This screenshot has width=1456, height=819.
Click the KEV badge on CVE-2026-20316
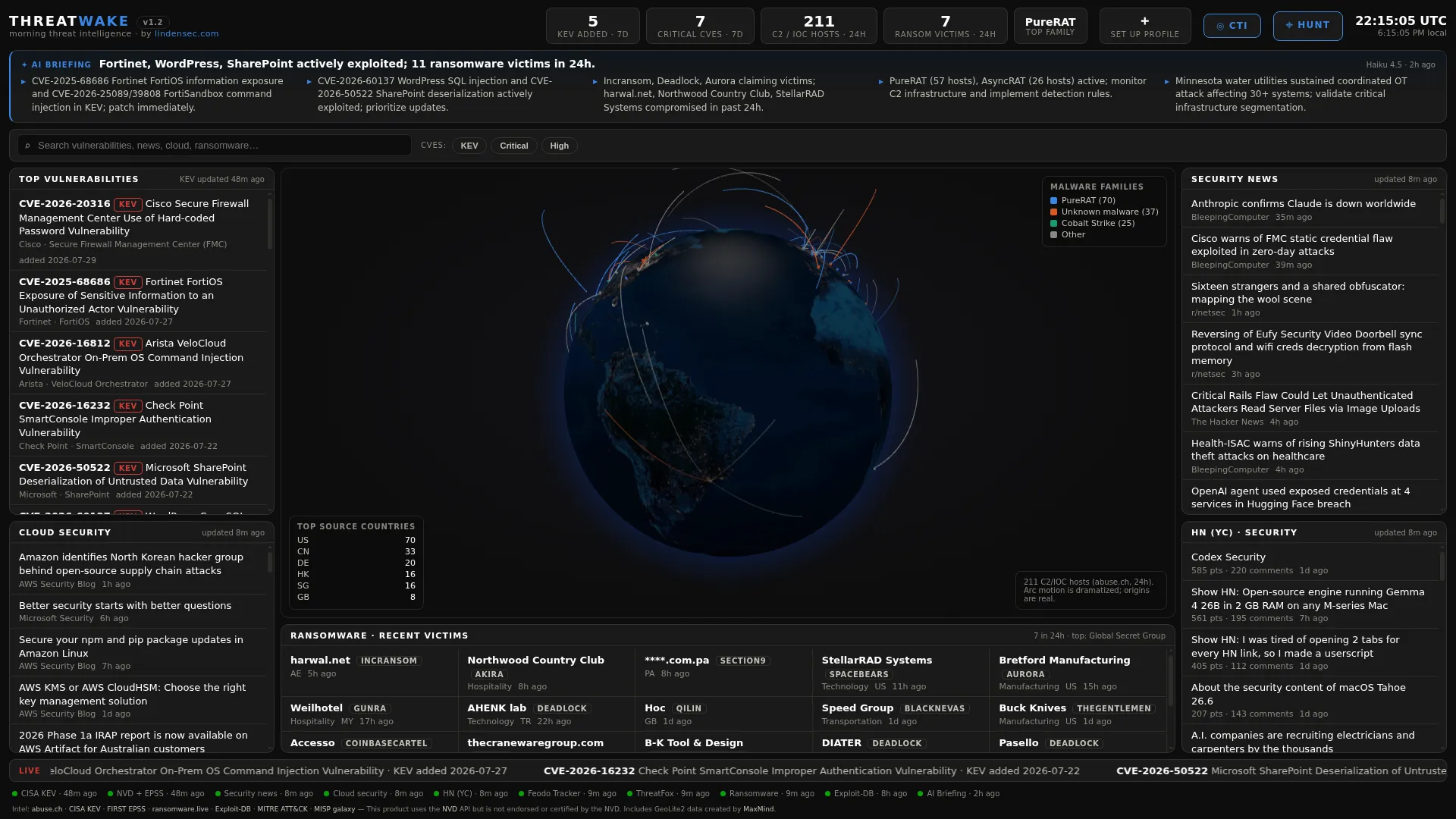[127, 204]
